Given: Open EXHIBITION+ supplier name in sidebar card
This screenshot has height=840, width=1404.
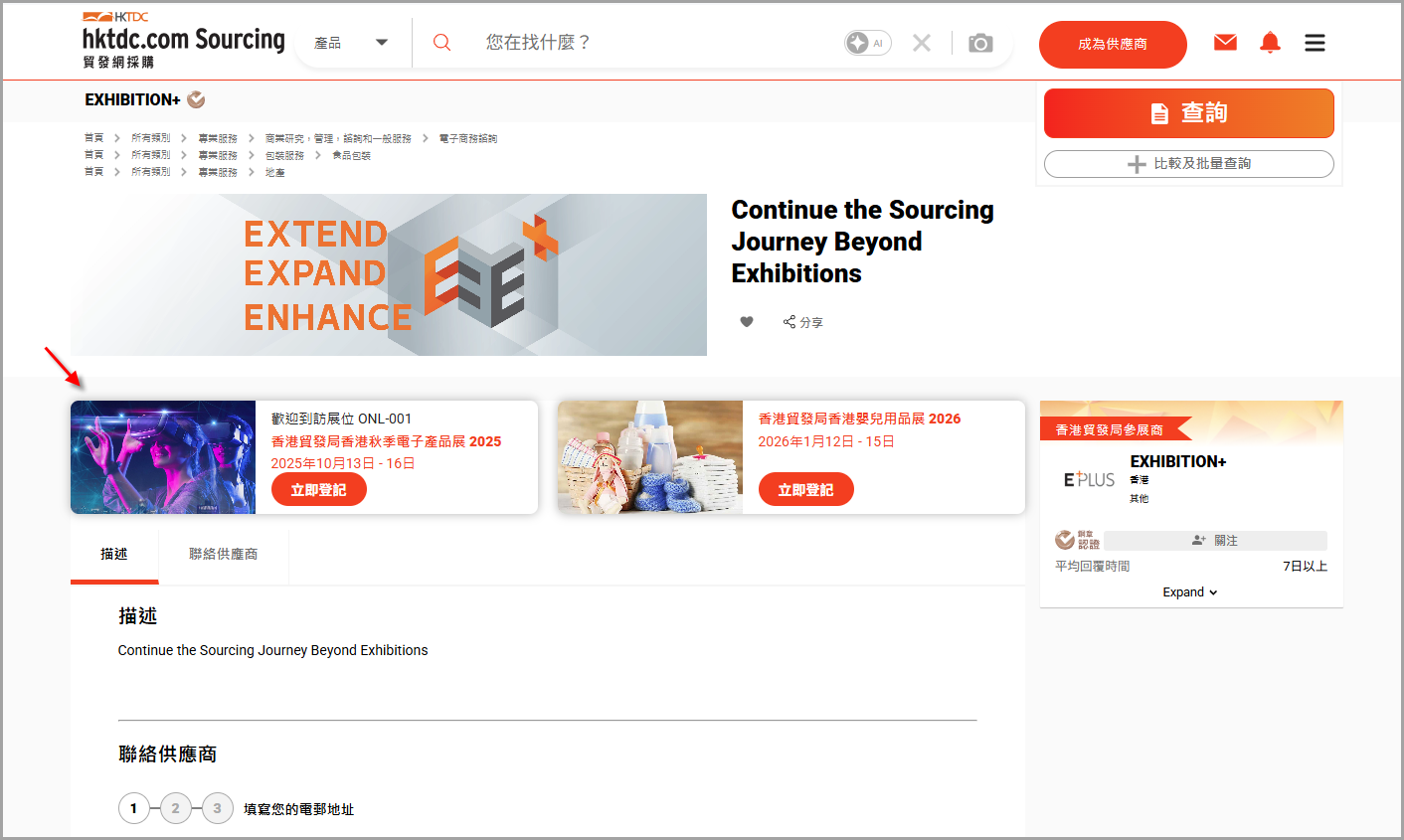Looking at the screenshot, I should pyautogui.click(x=1178, y=461).
